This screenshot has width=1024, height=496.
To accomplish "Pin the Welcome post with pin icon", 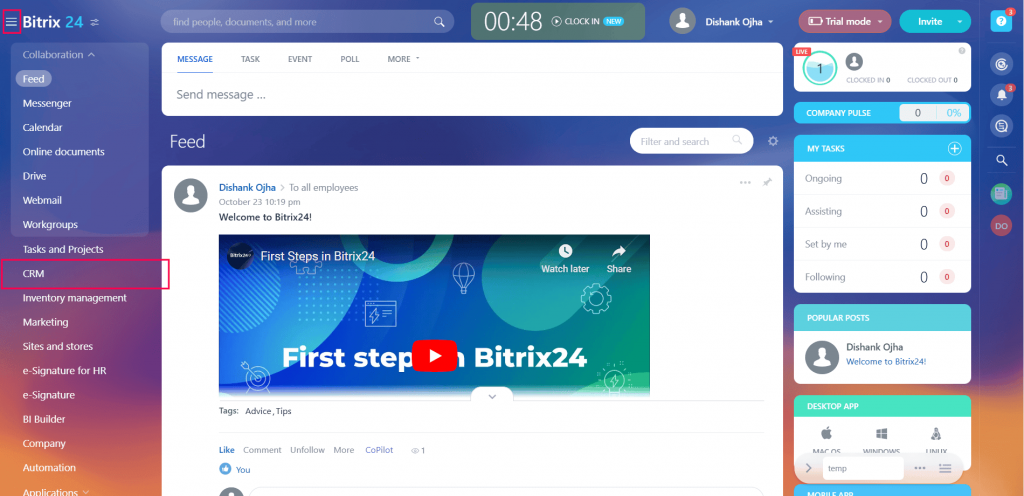I will pyautogui.click(x=767, y=183).
